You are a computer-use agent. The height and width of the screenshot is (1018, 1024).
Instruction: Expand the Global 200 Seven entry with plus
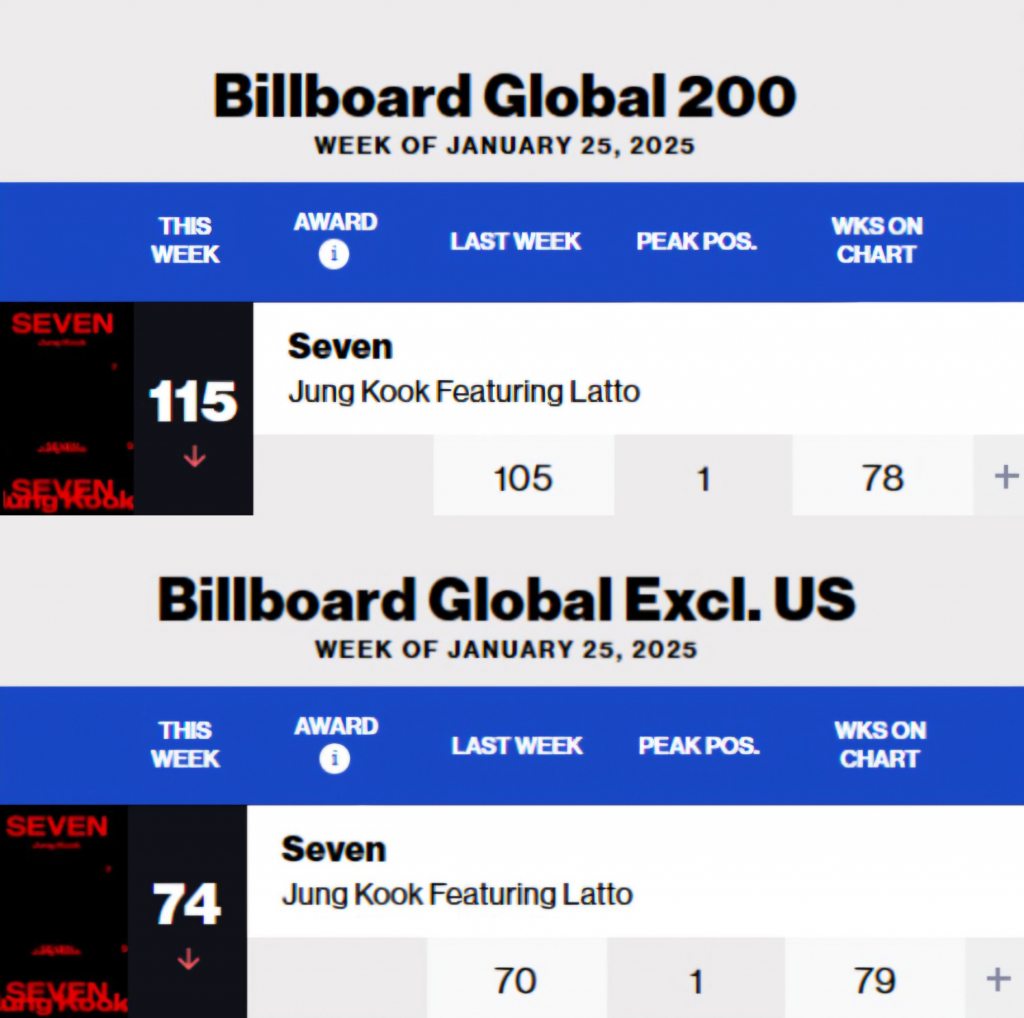[1005, 477]
